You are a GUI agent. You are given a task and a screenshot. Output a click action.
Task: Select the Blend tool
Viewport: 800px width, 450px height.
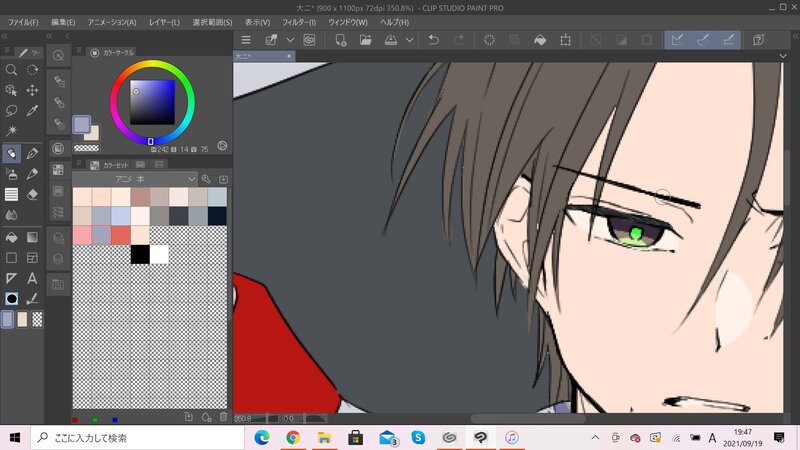[11, 215]
